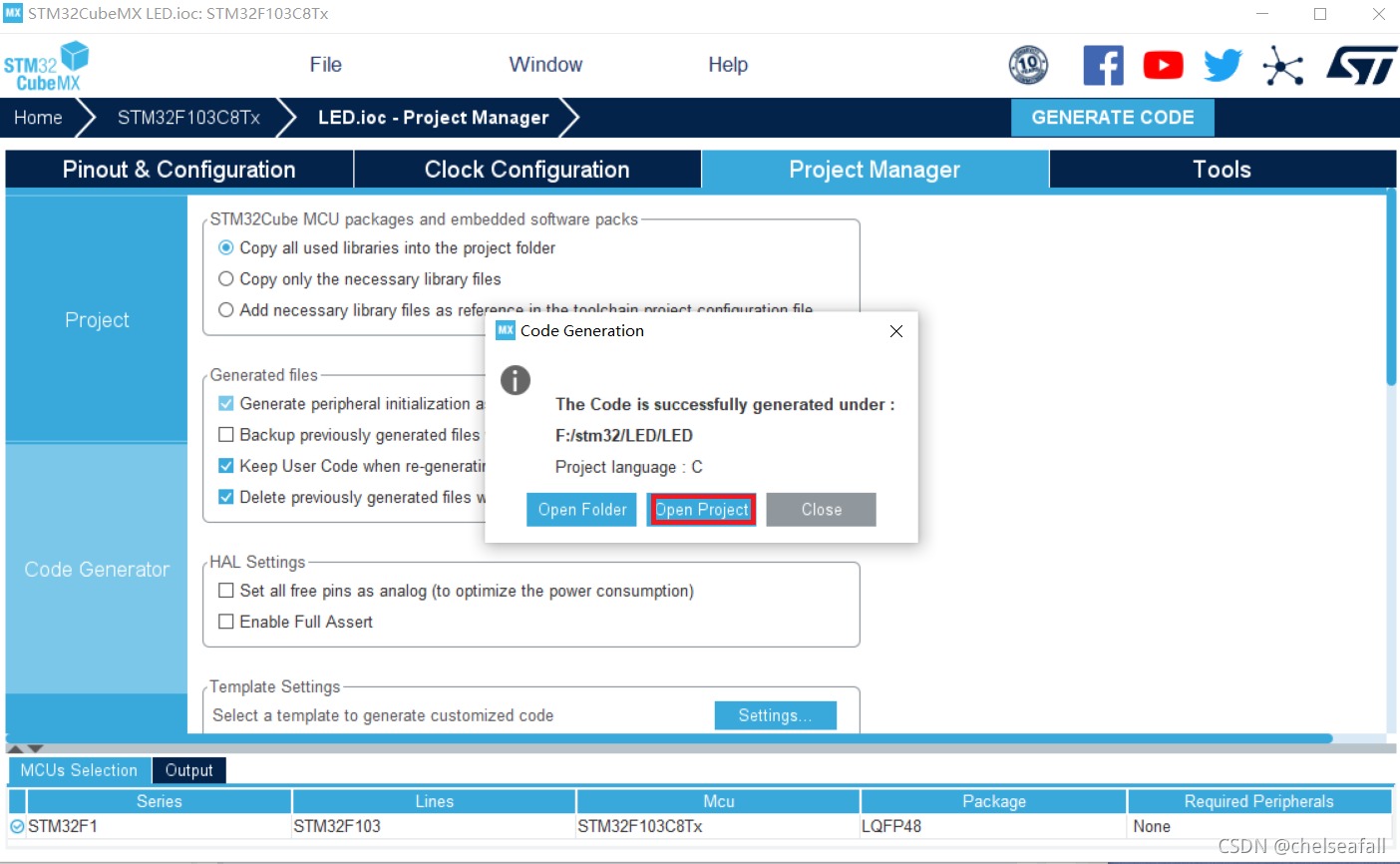Select the Output bottom tab
Screen dimensions: 1400x864
[x=189, y=770]
